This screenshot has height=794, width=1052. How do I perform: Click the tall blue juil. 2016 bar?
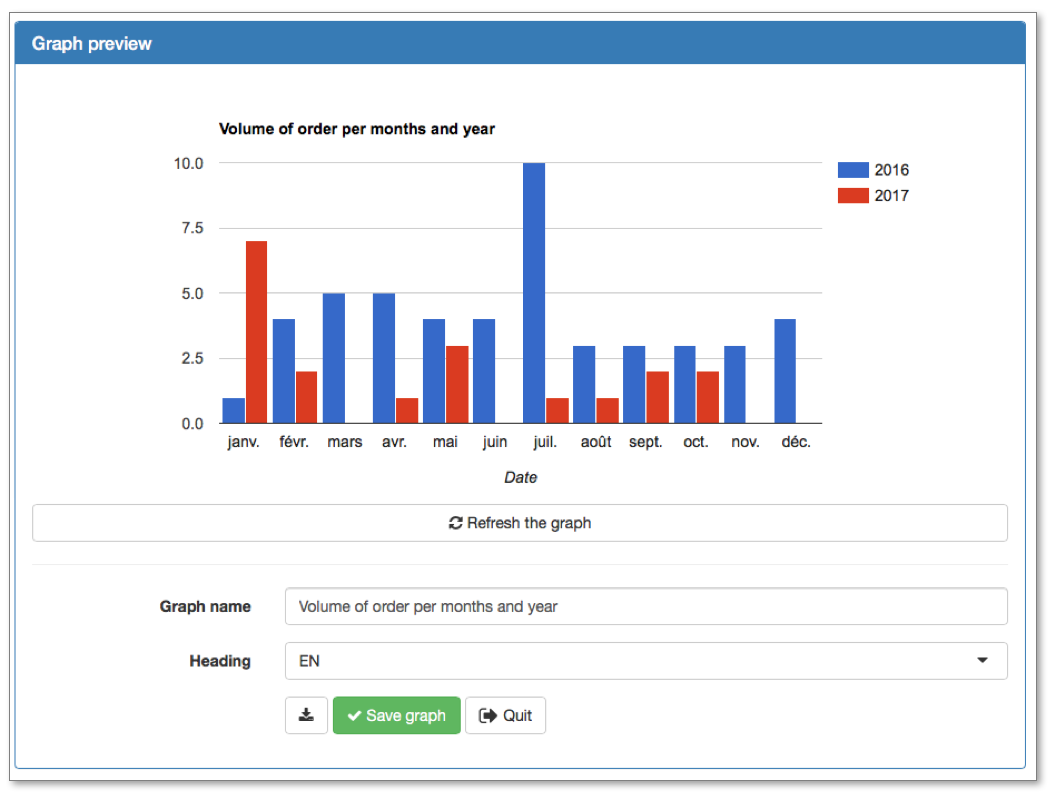[x=534, y=293]
